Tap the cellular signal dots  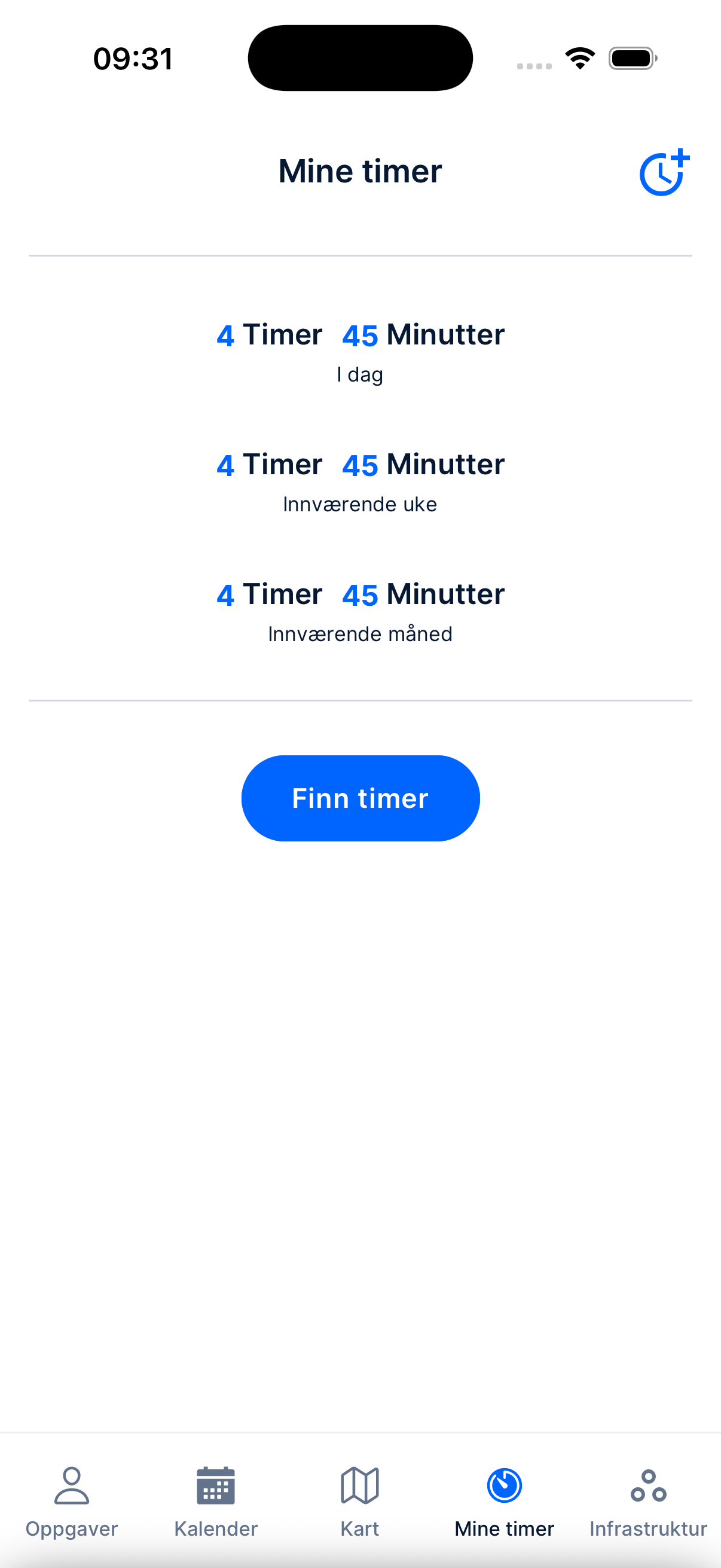click(x=534, y=66)
